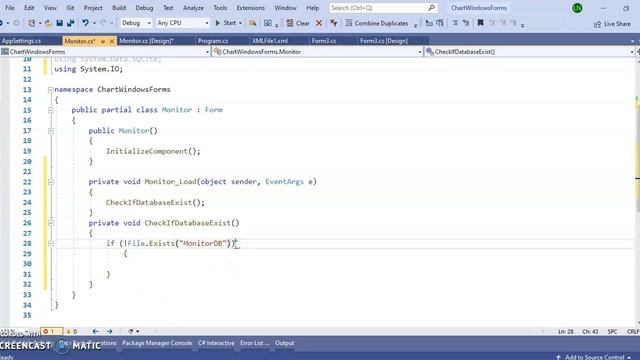
Task: Click the Uncomment selected lines icon
Action: pyautogui.click(x=466, y=23)
